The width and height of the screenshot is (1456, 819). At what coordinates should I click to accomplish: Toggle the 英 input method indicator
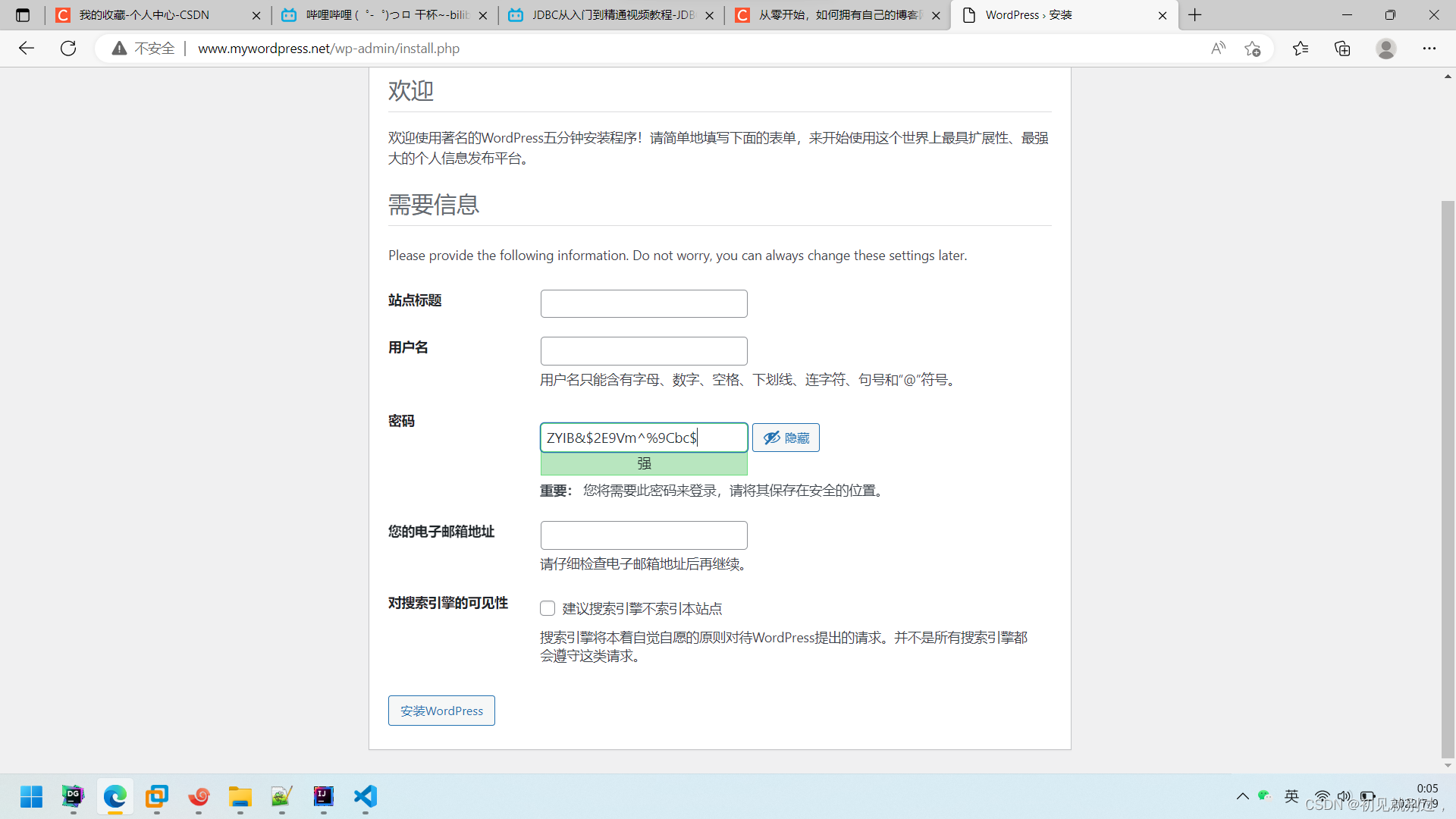click(x=1291, y=795)
